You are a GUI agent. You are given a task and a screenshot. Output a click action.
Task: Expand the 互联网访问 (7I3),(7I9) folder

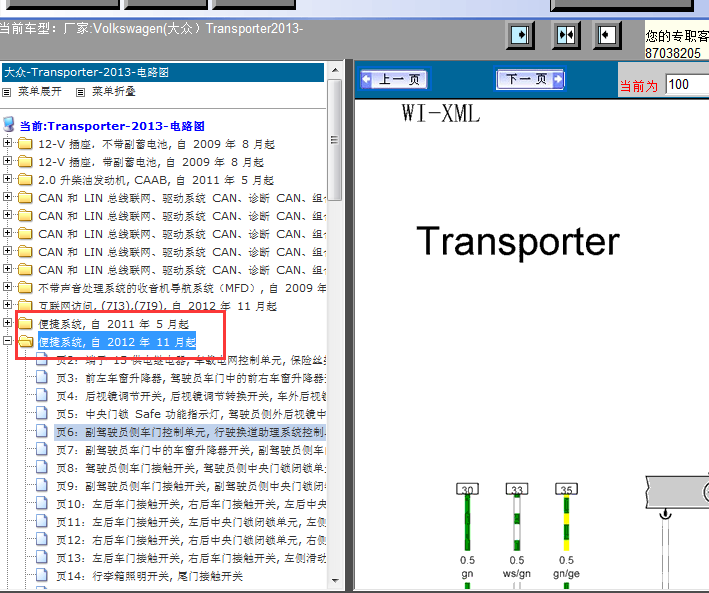click(7, 304)
